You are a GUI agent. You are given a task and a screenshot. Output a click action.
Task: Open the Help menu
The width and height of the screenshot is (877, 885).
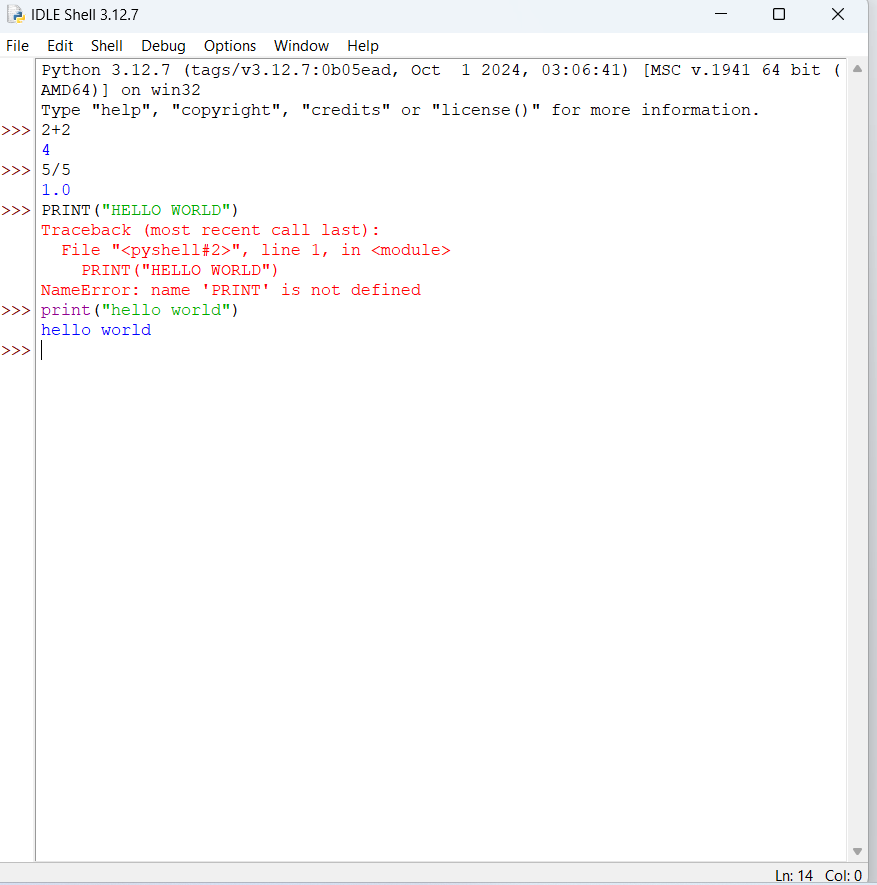tap(363, 46)
